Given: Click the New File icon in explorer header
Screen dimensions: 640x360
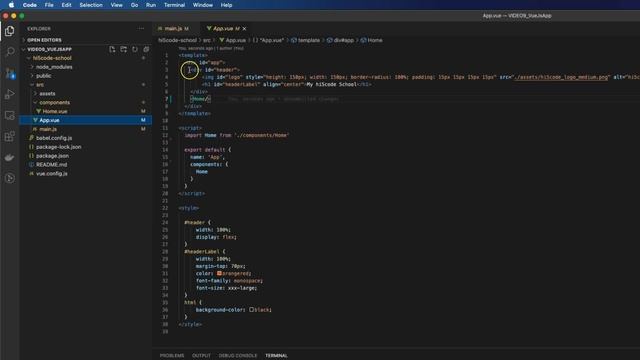Looking at the screenshot, I should pyautogui.click(x=112, y=49).
